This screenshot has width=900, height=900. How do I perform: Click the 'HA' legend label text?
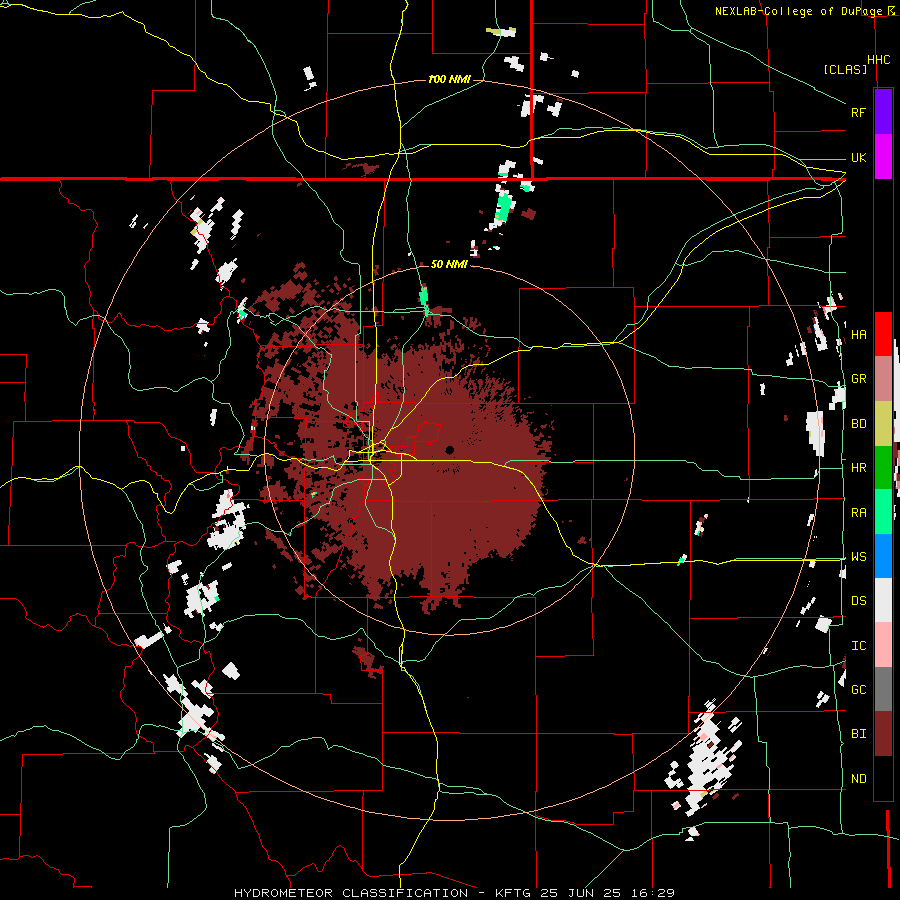(x=858, y=335)
